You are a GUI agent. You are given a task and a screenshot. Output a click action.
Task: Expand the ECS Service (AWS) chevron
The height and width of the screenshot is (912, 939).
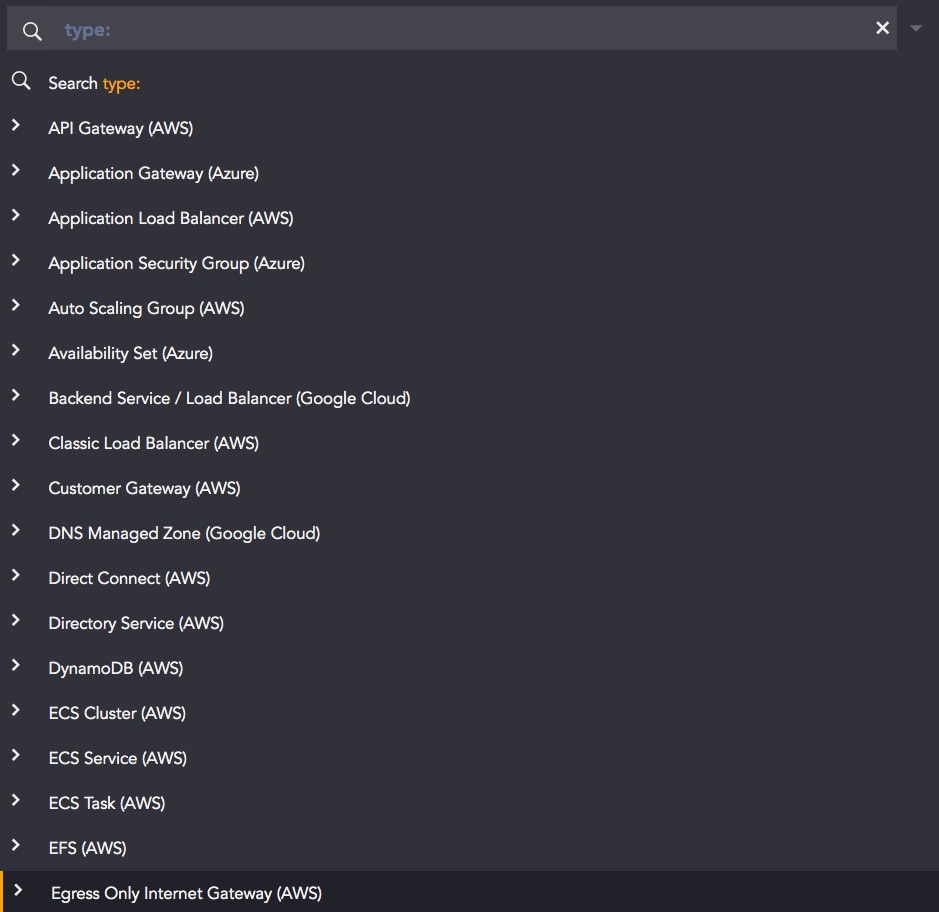16,755
